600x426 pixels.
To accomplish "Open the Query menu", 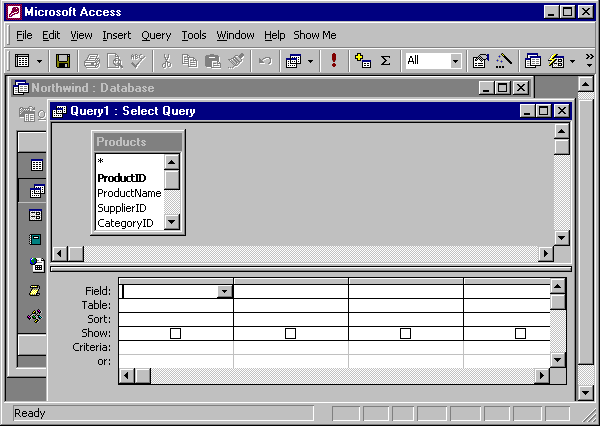I will click(156, 35).
